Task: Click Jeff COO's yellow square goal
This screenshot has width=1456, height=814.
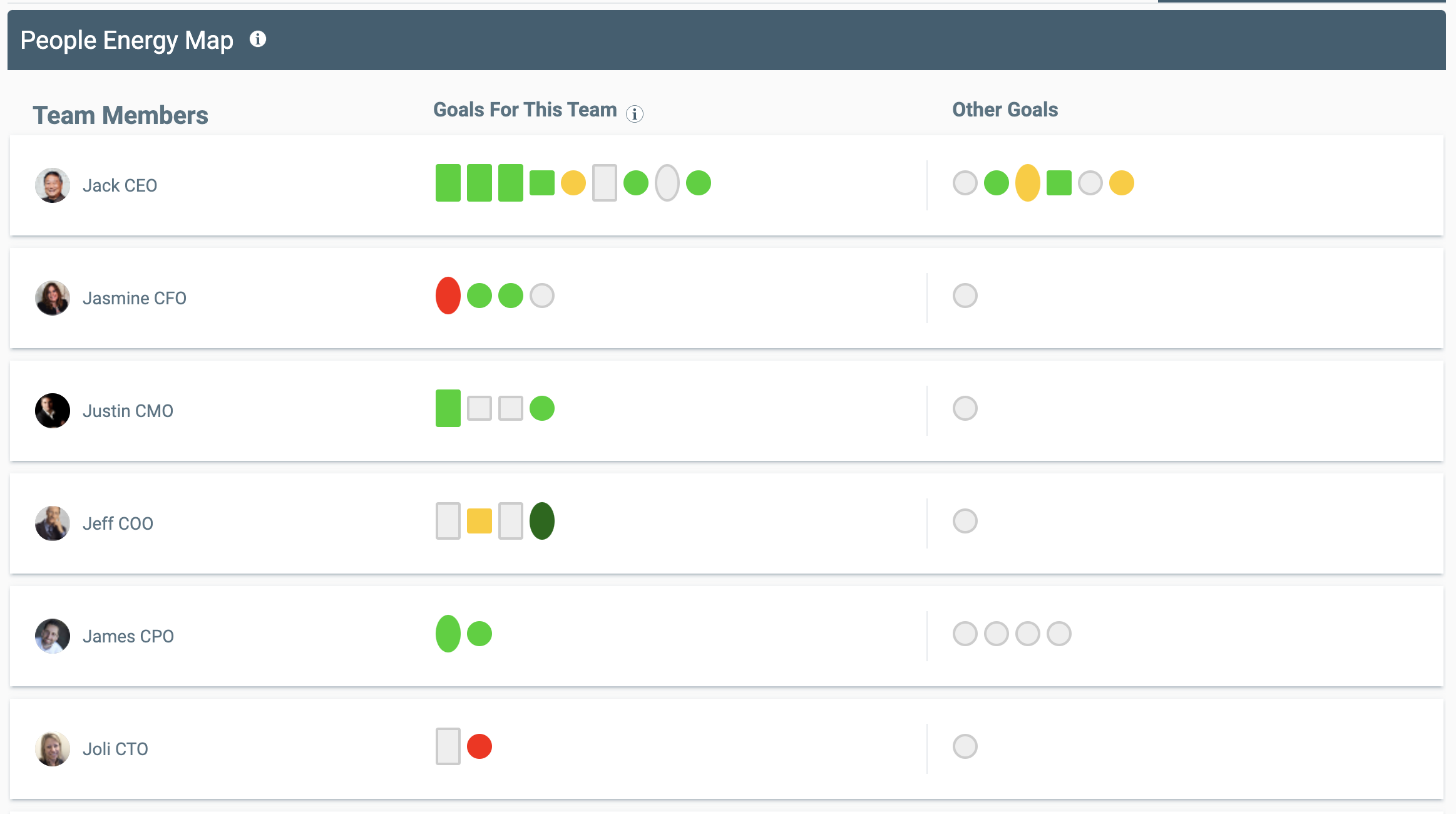Action: 479,521
